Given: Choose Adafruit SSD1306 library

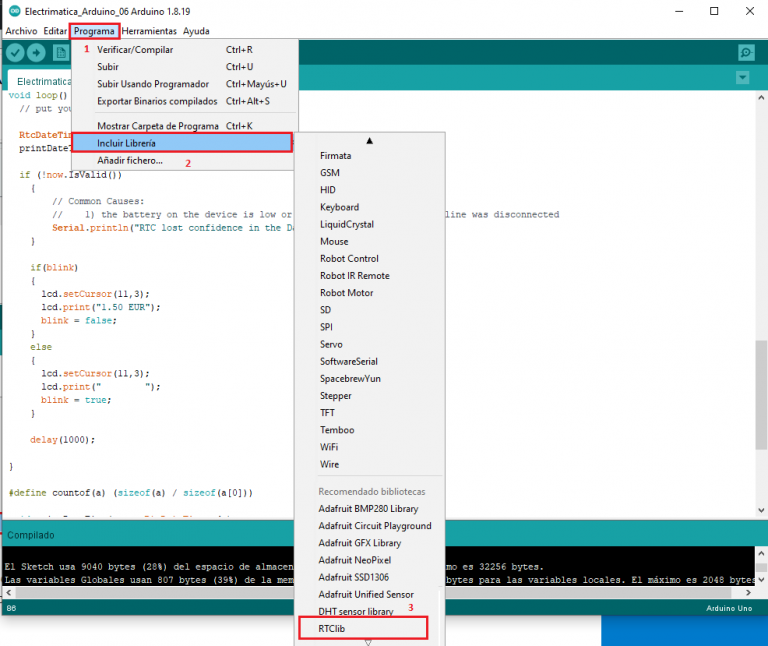Looking at the screenshot, I should [355, 577].
